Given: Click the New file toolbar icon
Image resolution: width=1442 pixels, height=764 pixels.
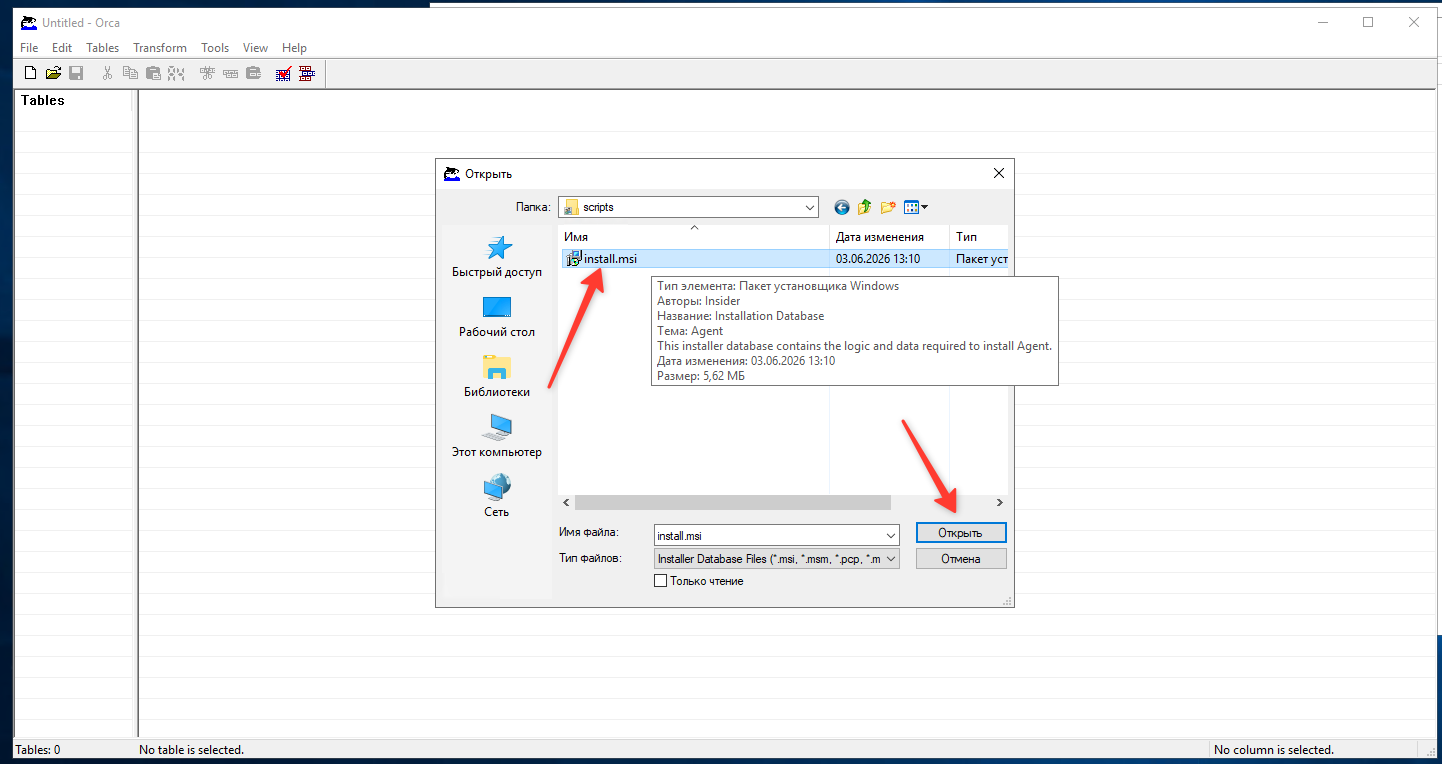Looking at the screenshot, I should 30,73.
